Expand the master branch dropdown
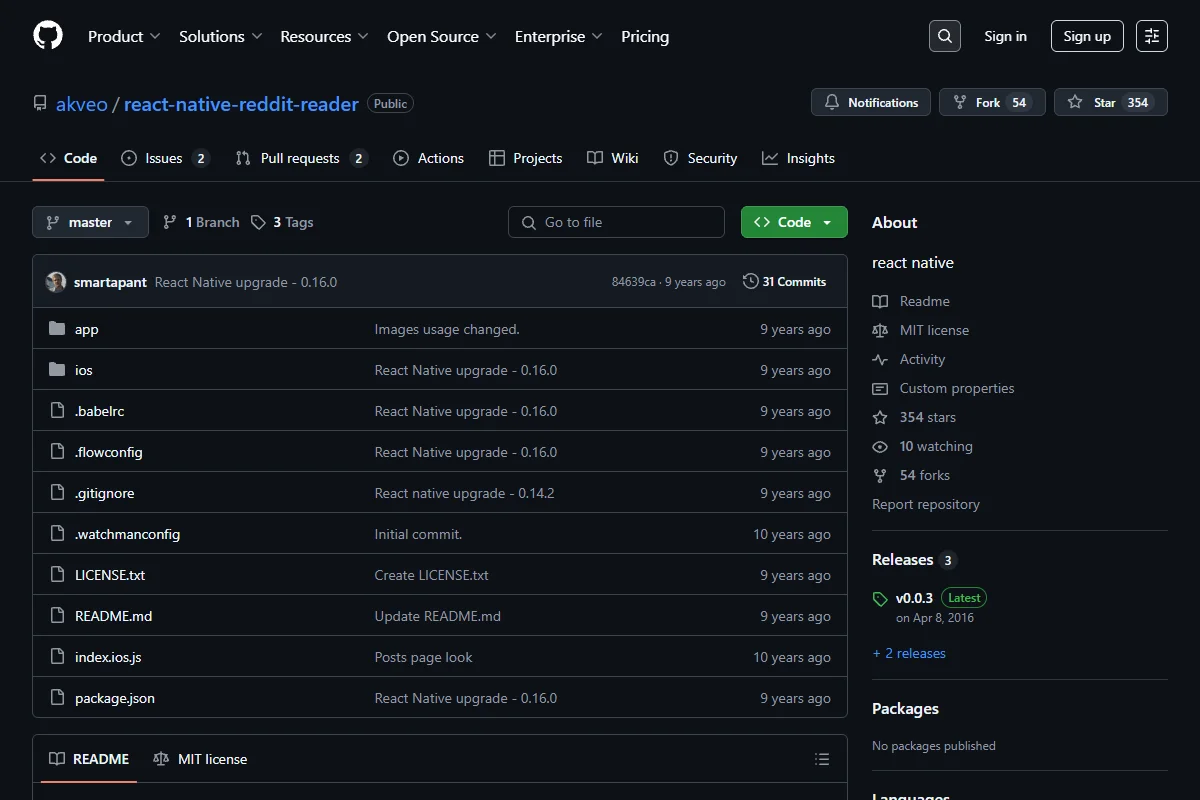 coord(90,222)
